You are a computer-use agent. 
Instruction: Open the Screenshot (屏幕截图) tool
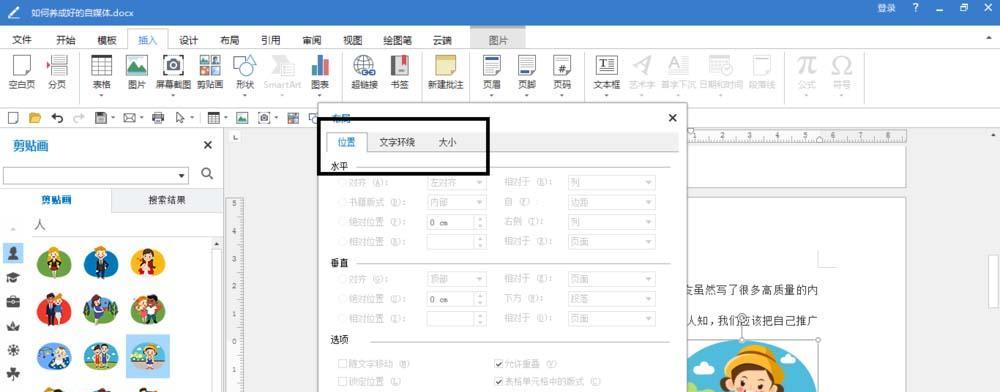173,71
